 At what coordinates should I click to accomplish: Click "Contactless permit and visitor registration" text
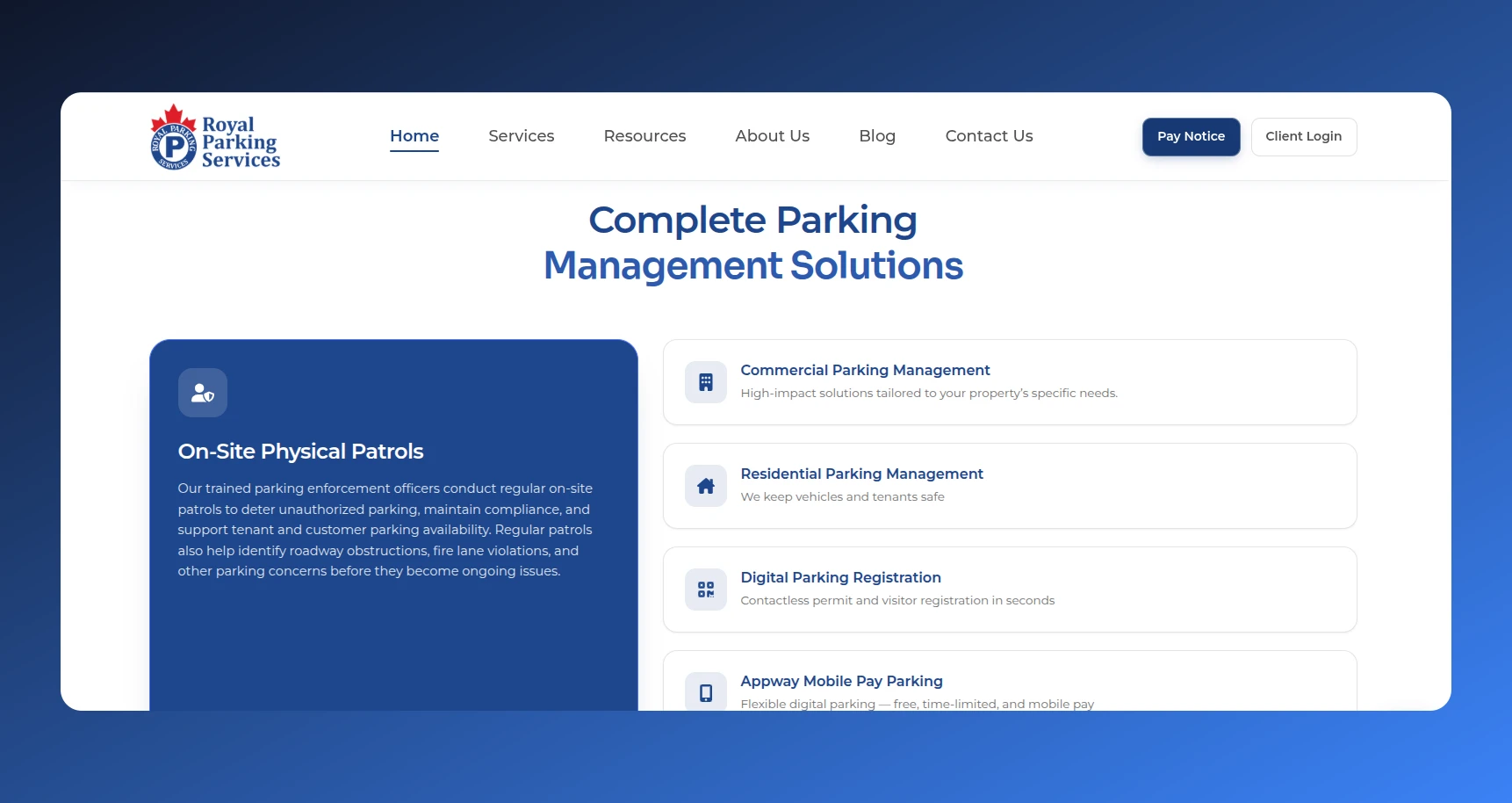click(897, 601)
